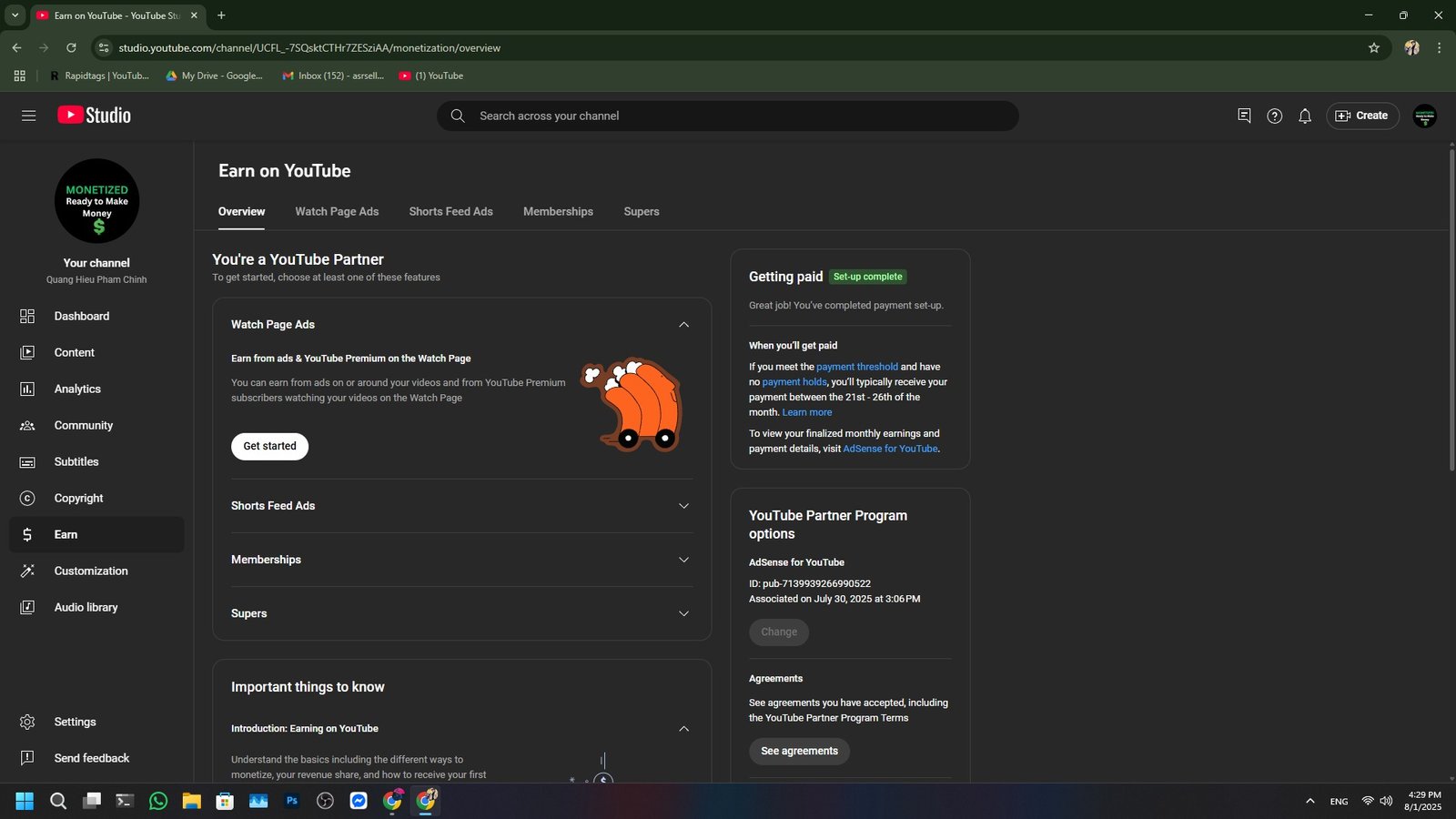Select the Earn on YouTube browser tab
This screenshot has width=1456, height=819.
[x=117, y=15]
